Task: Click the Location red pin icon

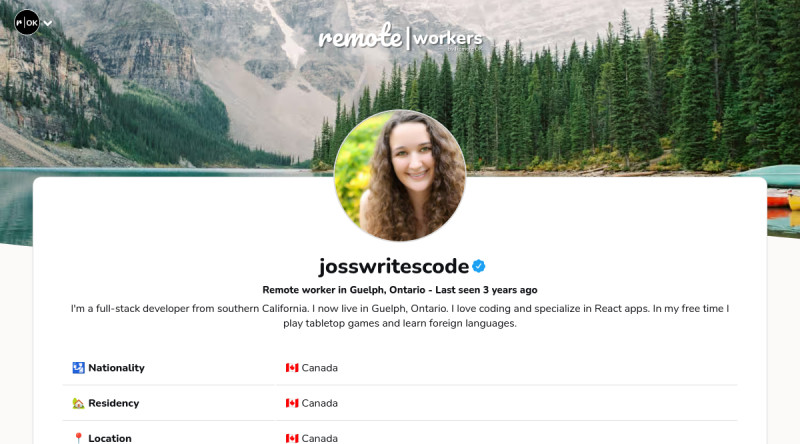Action: (78, 438)
